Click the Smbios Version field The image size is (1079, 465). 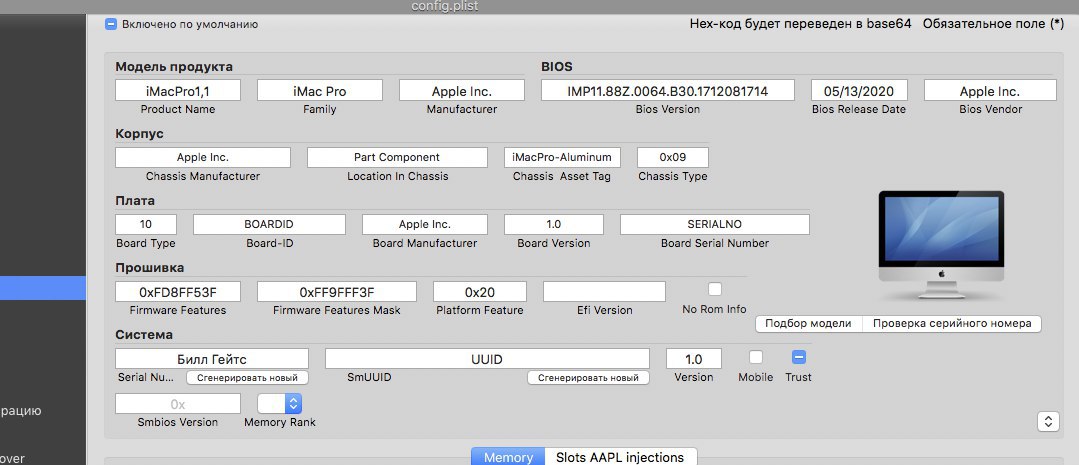click(178, 404)
